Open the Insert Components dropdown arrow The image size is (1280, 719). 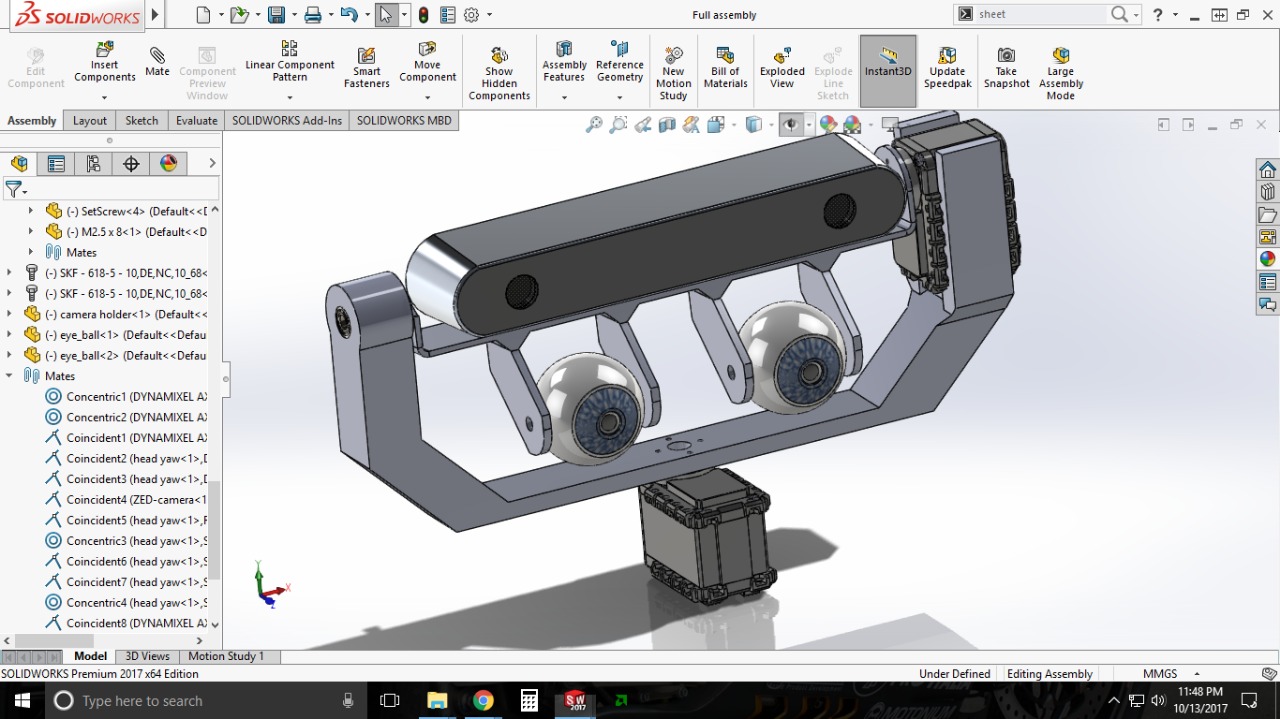(x=104, y=98)
